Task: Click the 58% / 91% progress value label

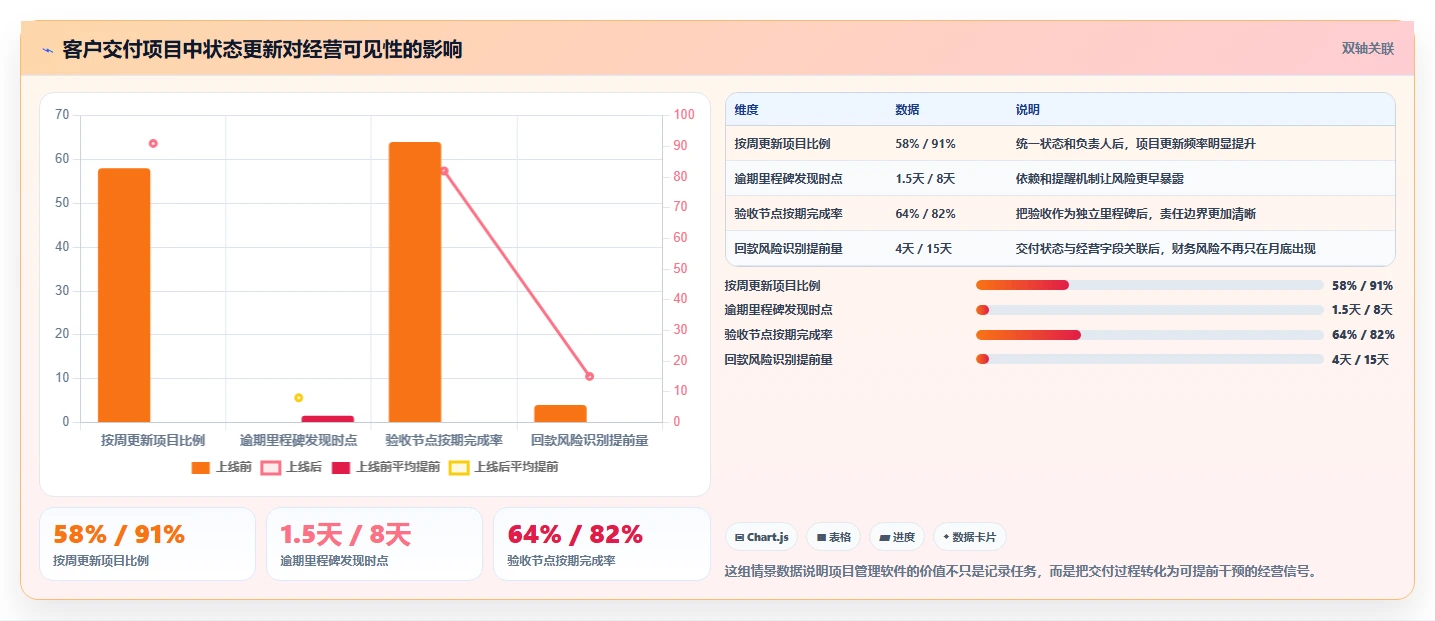Action: [1362, 285]
